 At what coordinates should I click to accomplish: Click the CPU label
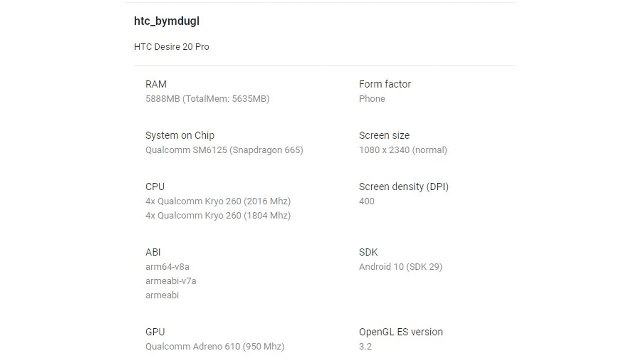[155, 187]
